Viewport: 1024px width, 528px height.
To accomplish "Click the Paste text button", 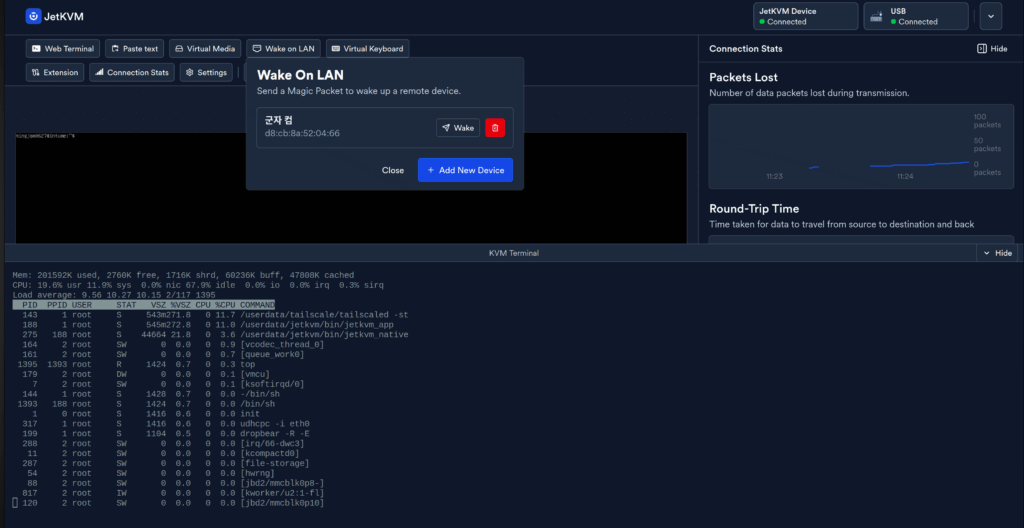I will coord(135,48).
